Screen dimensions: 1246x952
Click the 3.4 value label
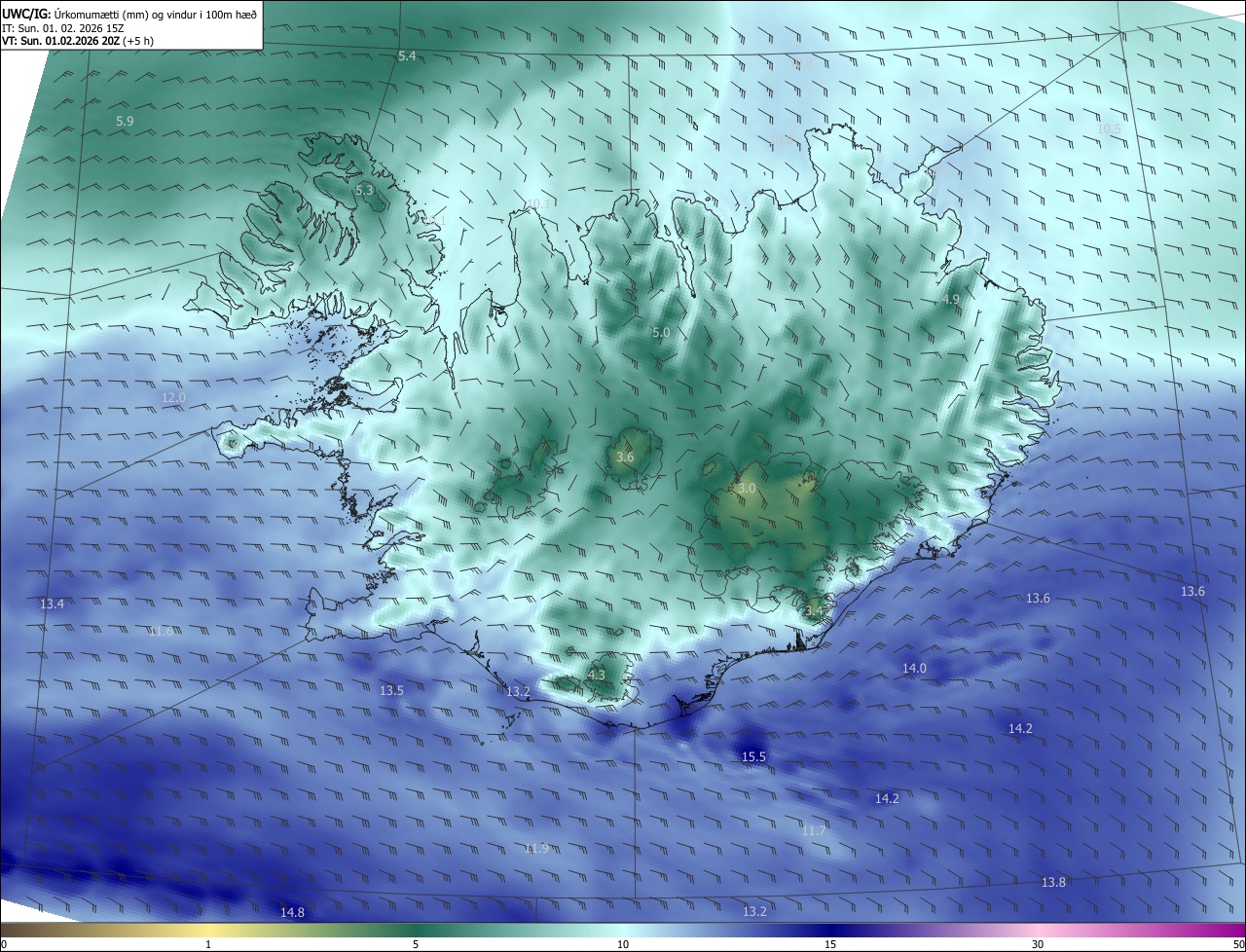[x=814, y=611]
